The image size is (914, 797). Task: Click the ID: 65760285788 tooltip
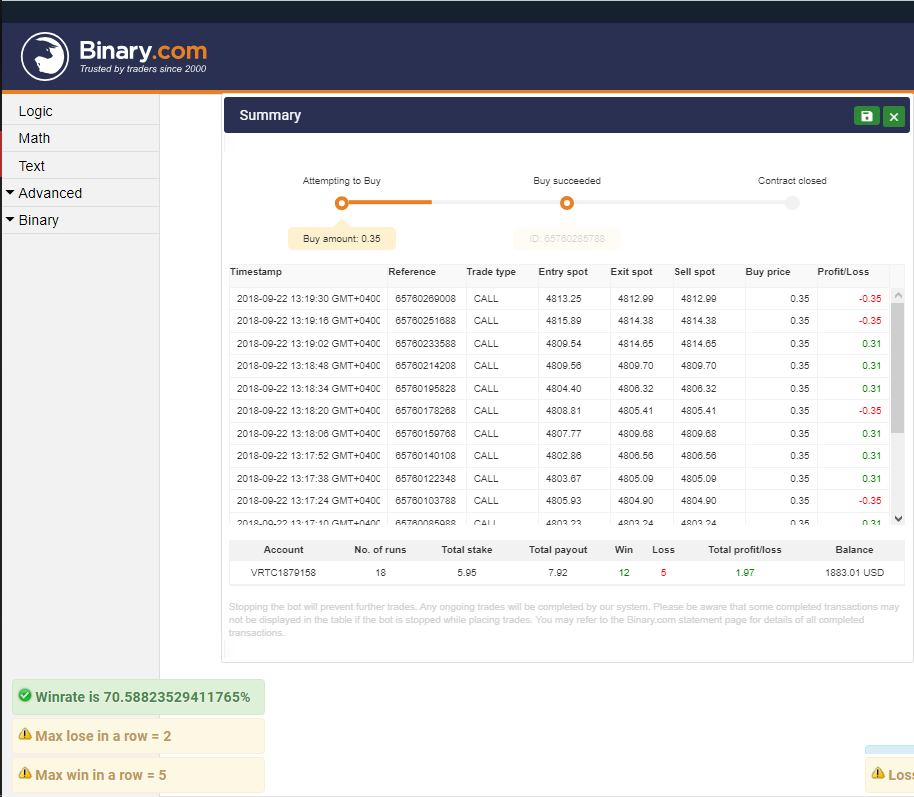567,238
